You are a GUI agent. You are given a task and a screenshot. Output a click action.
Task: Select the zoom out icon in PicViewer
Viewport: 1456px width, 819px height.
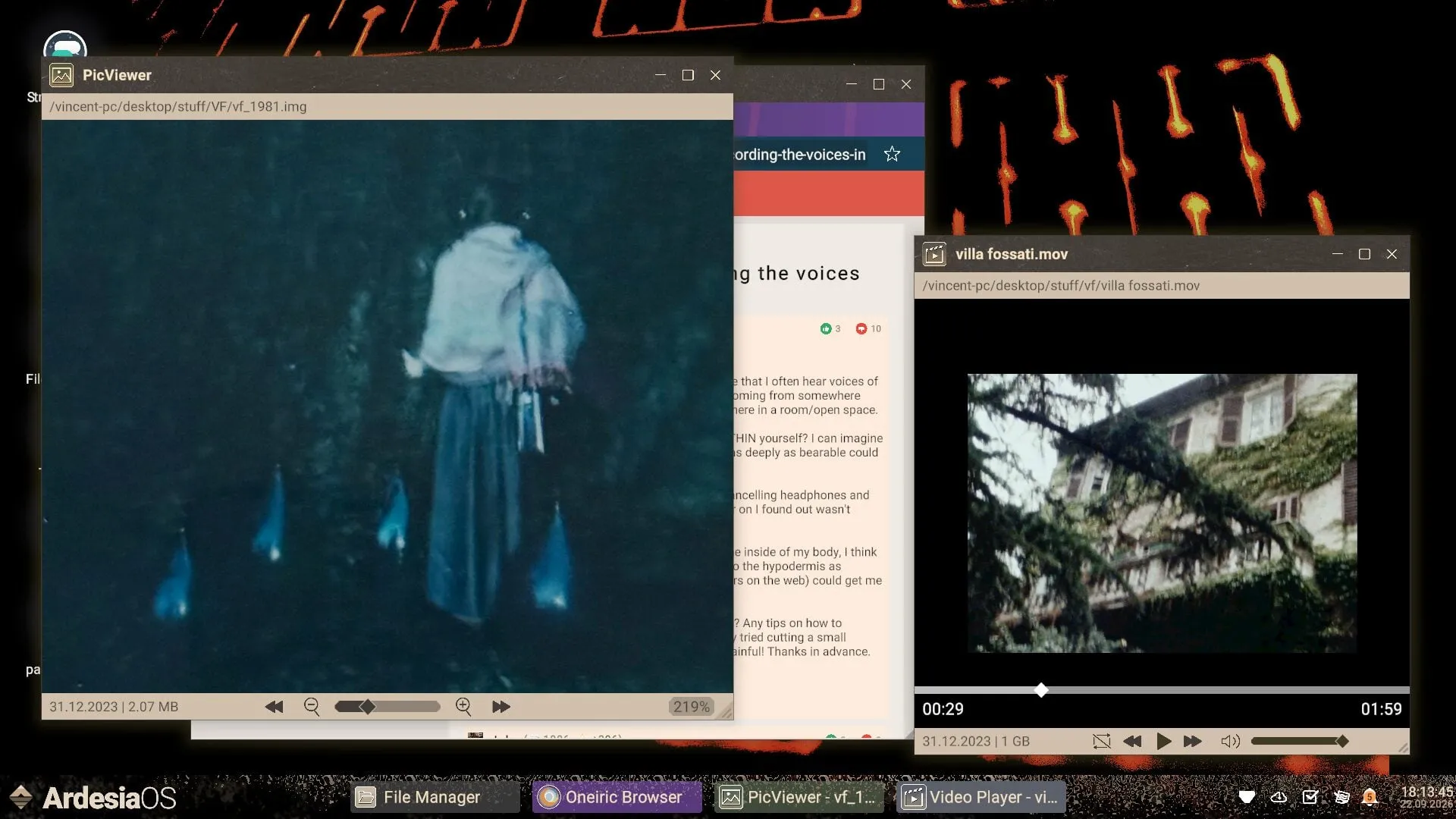tap(311, 706)
